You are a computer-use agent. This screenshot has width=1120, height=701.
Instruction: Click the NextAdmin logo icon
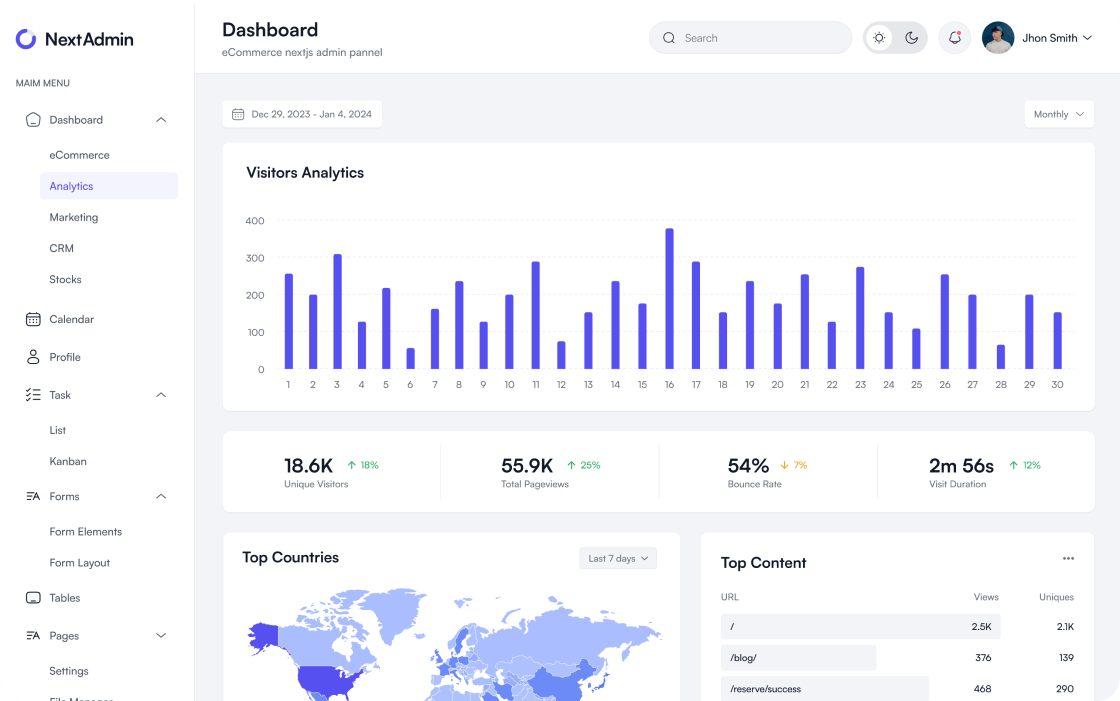click(24, 38)
